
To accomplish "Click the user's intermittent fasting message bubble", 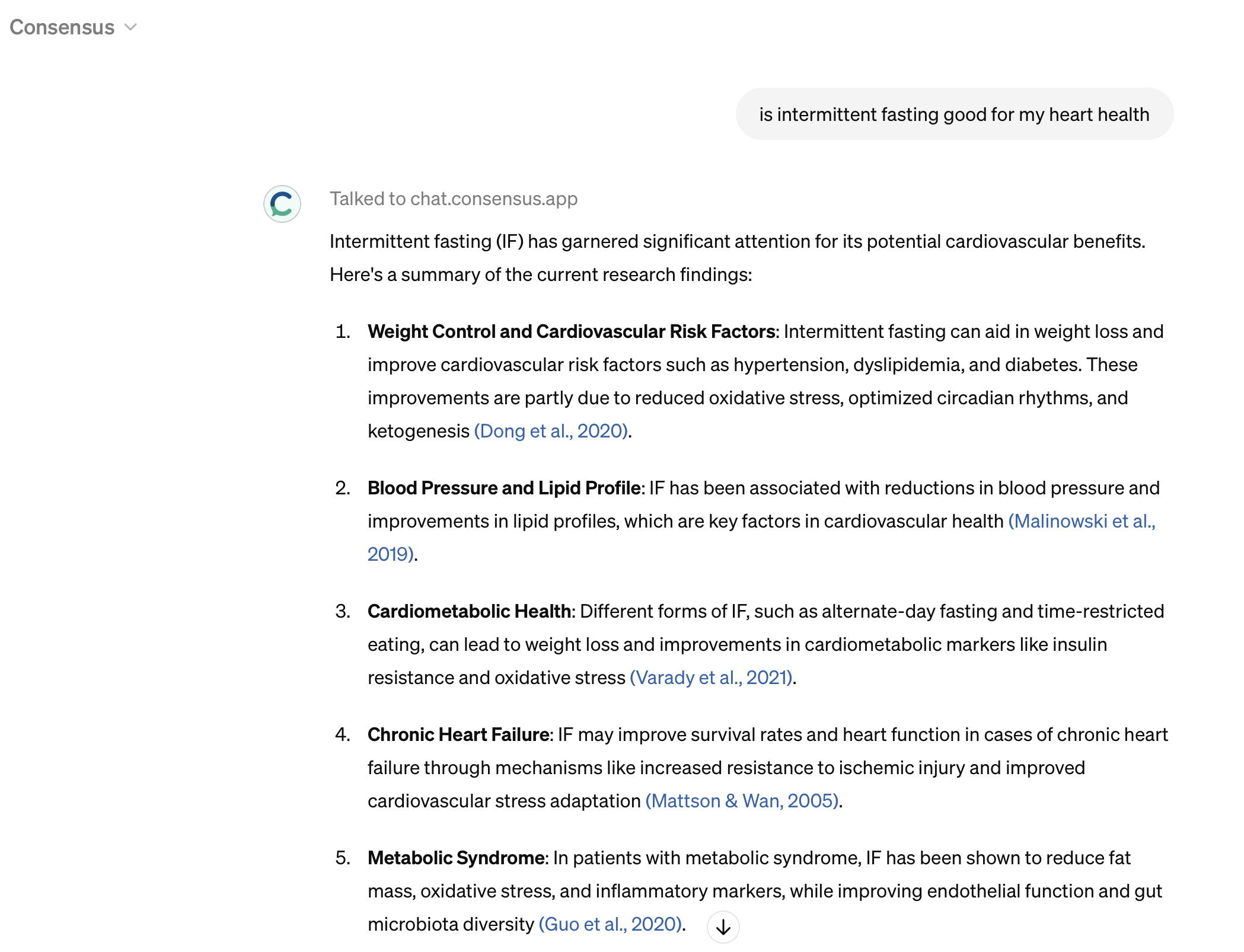I will [953, 114].
